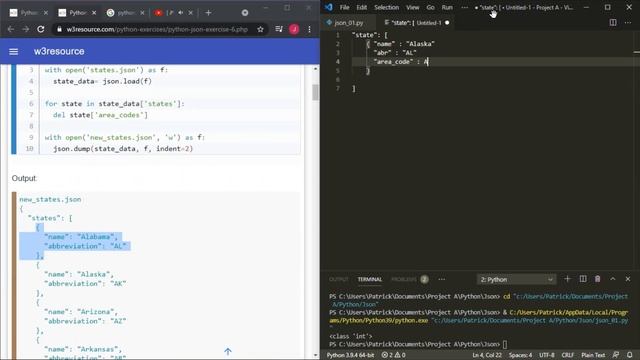Close the terminal panel
The width and height of the screenshot is (640, 360).
[x=628, y=279]
